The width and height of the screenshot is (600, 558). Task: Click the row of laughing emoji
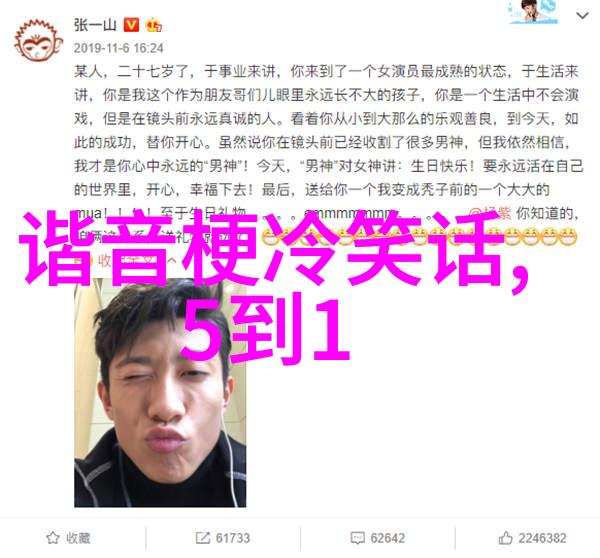point(419,236)
